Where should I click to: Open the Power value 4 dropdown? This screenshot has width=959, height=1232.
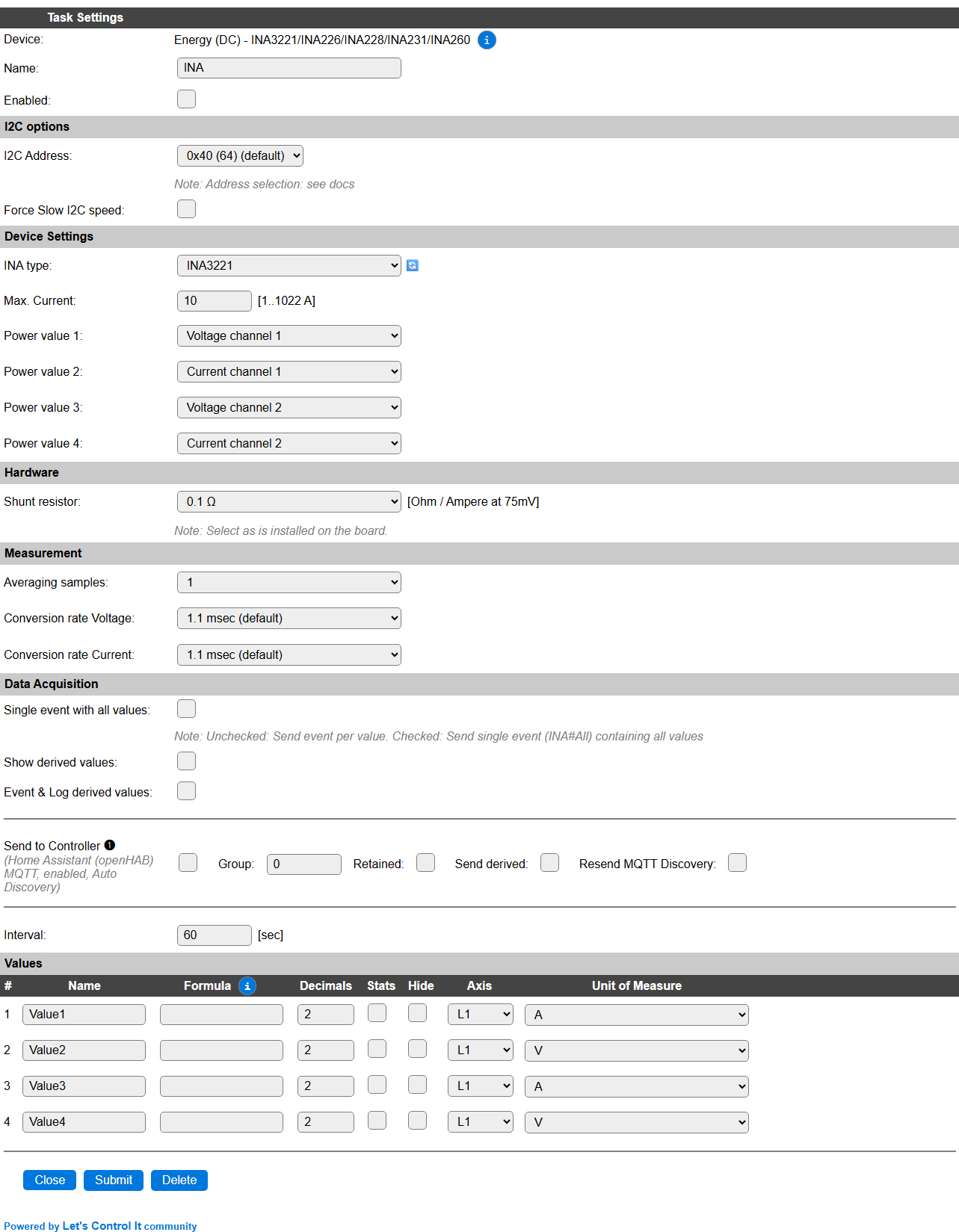(289, 444)
